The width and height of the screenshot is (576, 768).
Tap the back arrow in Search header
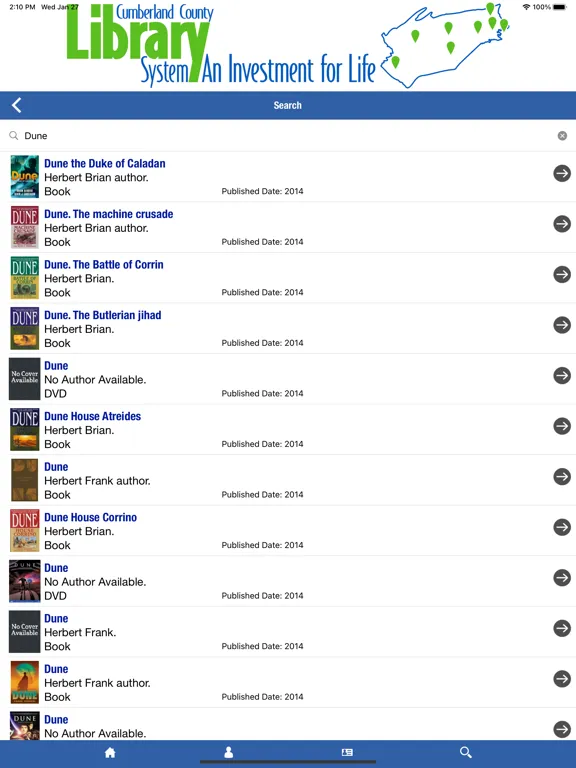[17, 105]
